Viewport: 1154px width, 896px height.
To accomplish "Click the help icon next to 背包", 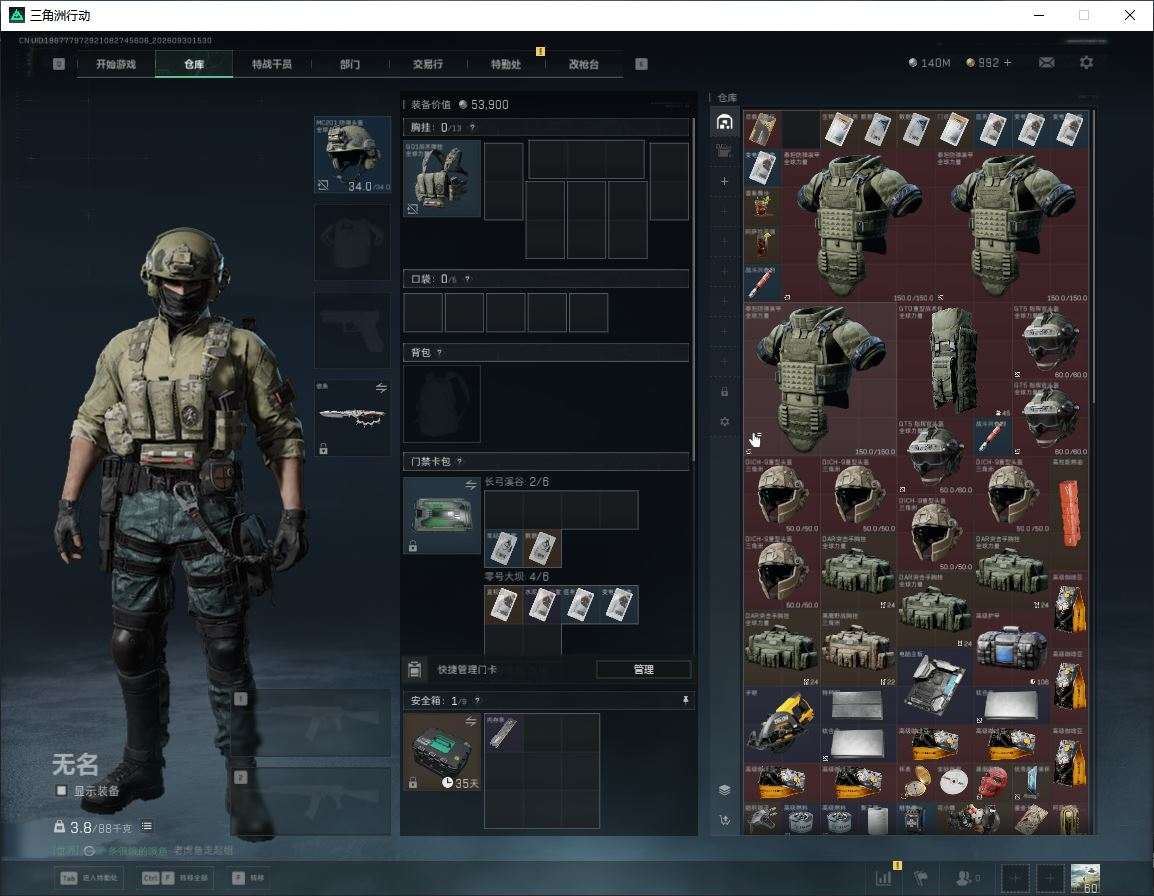I will coord(439,353).
